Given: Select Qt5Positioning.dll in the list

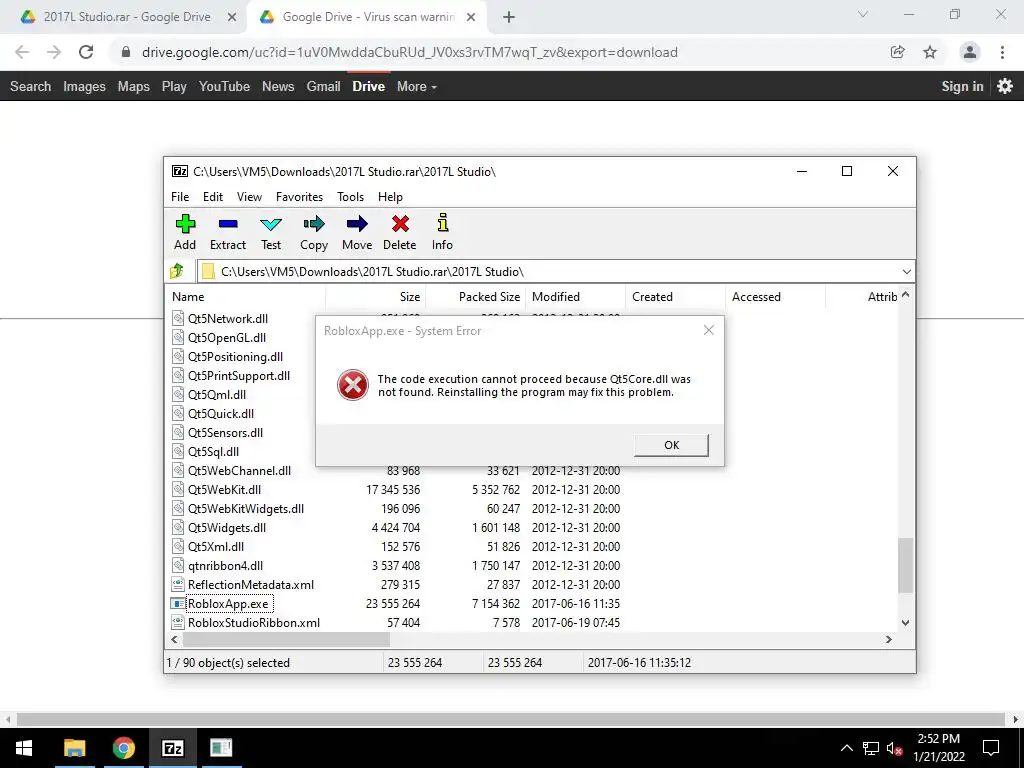Looking at the screenshot, I should click(235, 357).
